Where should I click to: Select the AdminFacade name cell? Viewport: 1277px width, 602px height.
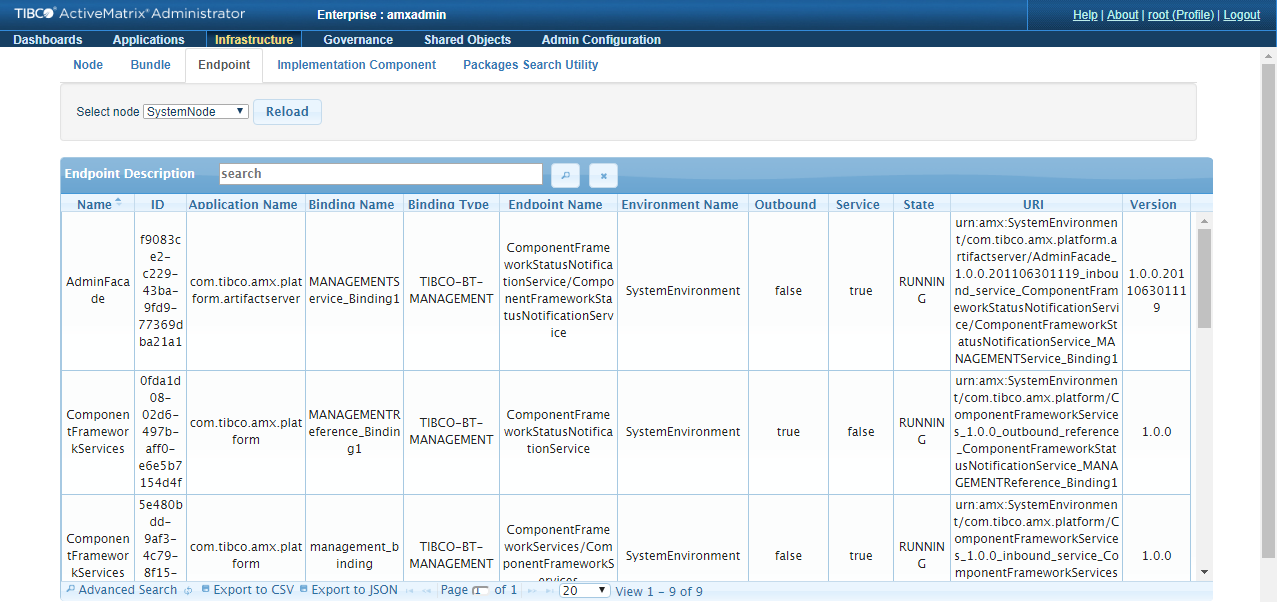98,291
